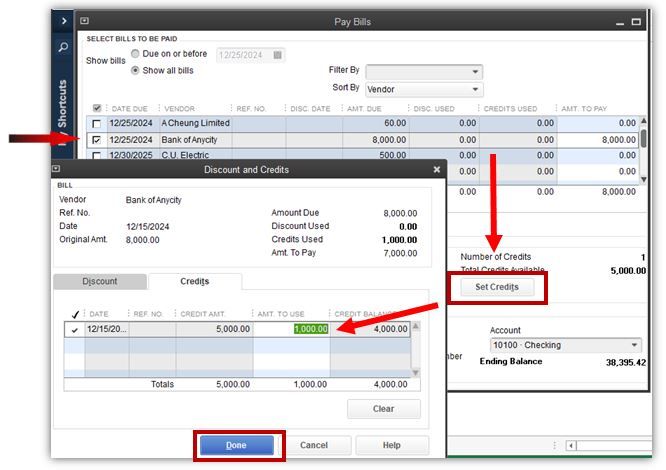Switch to the Discount tab

click(x=100, y=281)
